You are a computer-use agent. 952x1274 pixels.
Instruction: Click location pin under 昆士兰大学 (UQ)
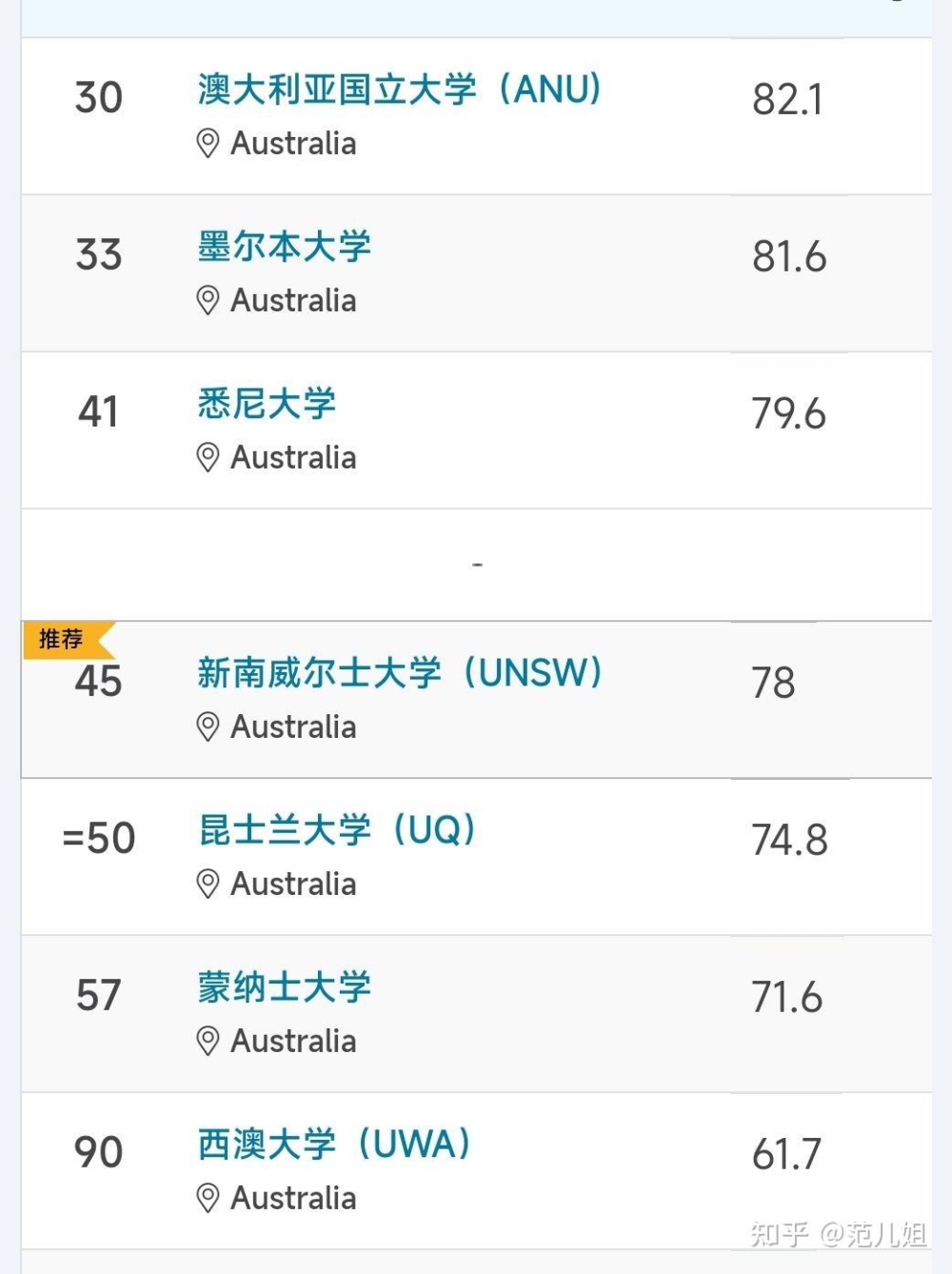tap(208, 885)
